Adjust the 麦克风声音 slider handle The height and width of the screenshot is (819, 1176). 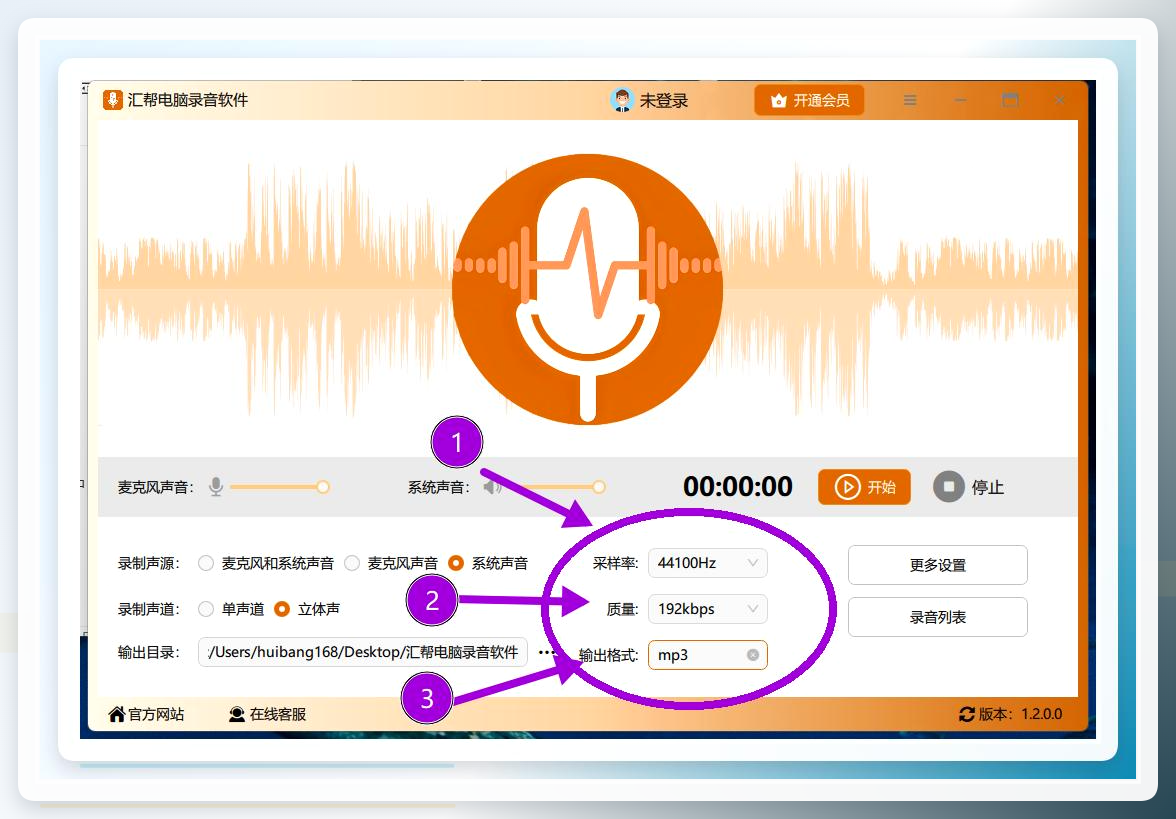coord(322,487)
